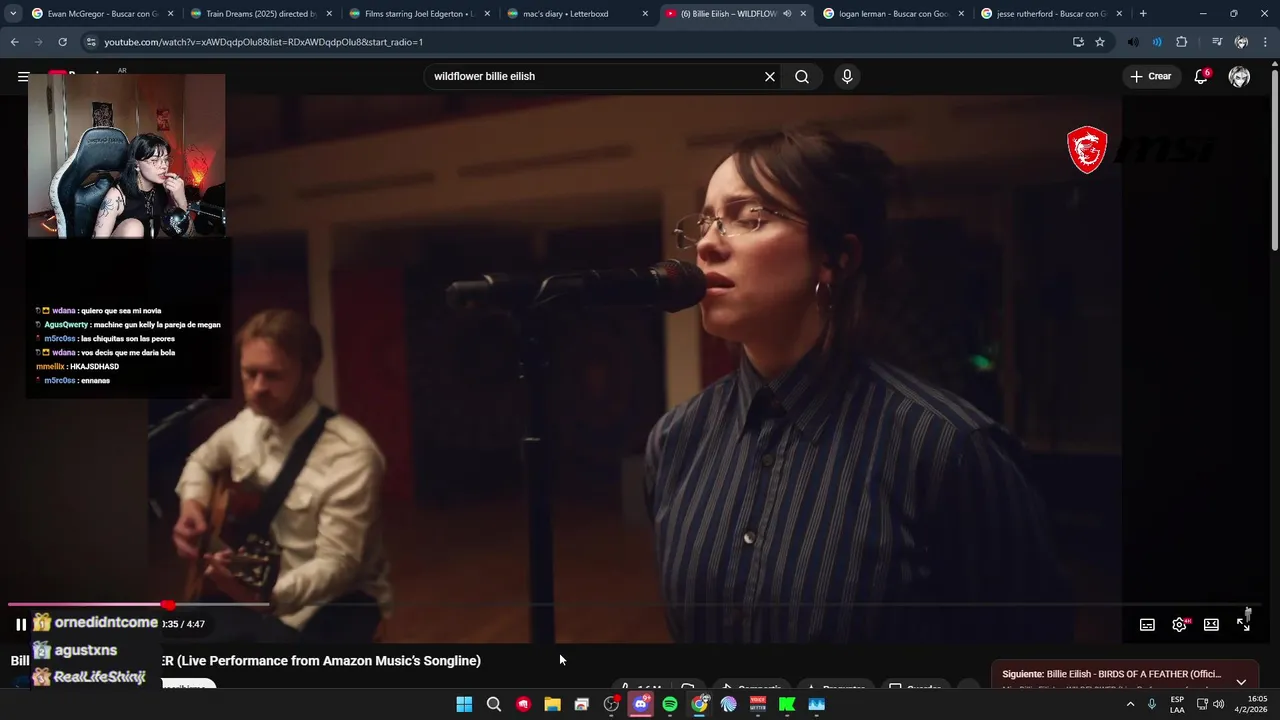Open the YouTube account avatar menu

pos(1239,77)
